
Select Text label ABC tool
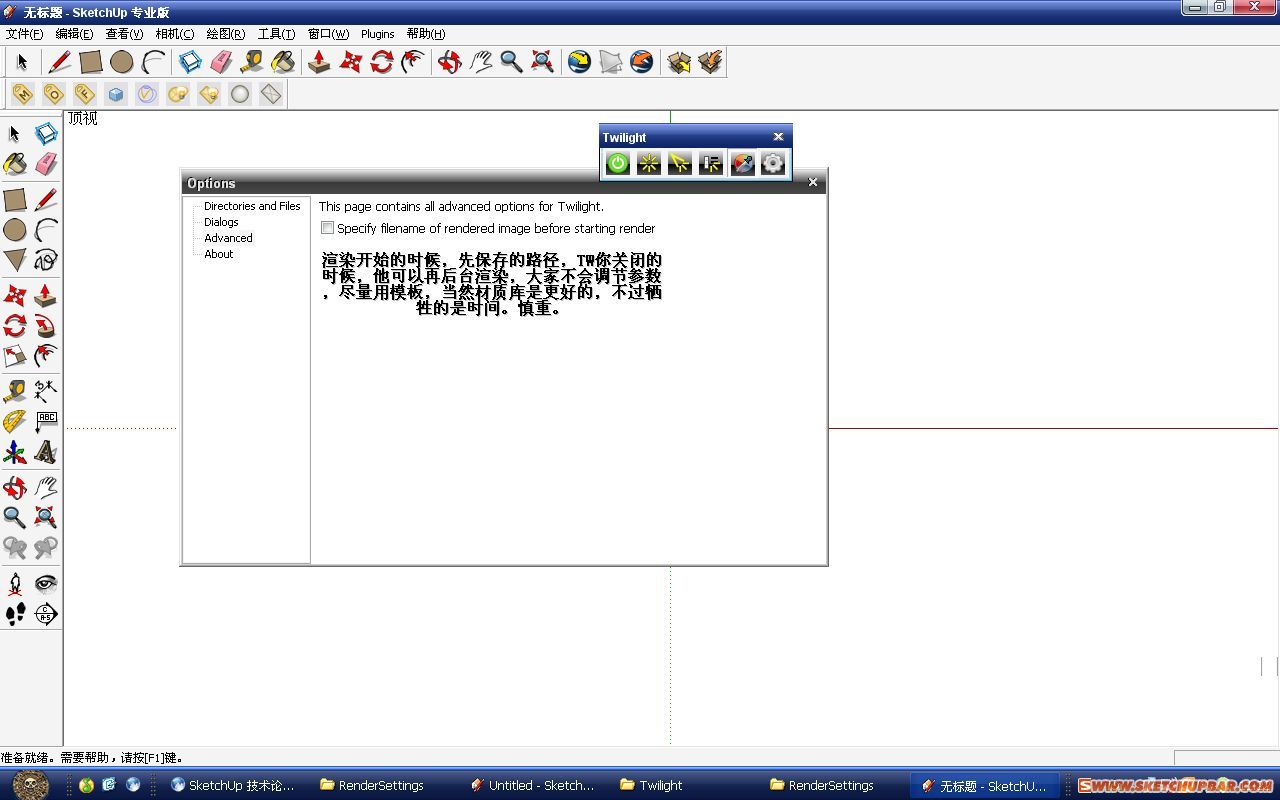click(46, 422)
